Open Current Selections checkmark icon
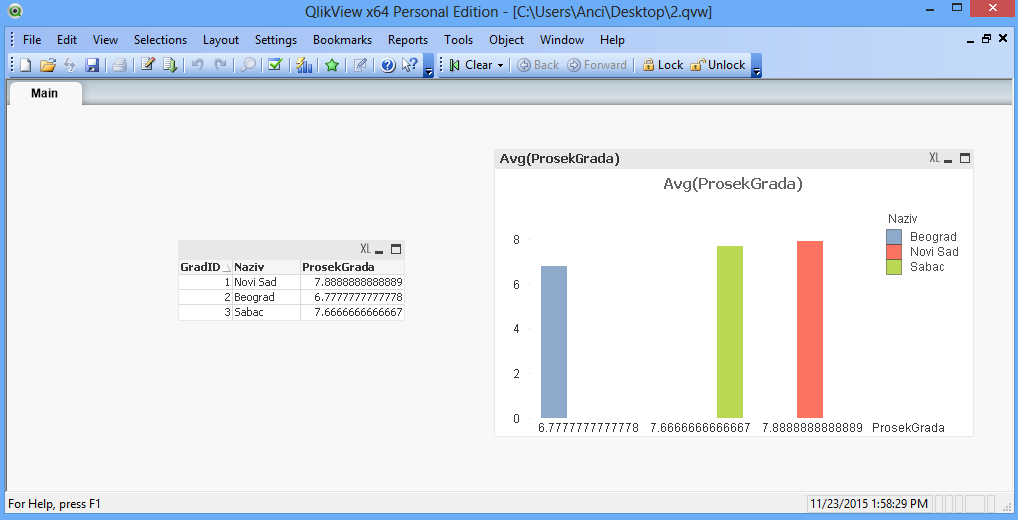This screenshot has width=1018, height=520. click(x=275, y=65)
